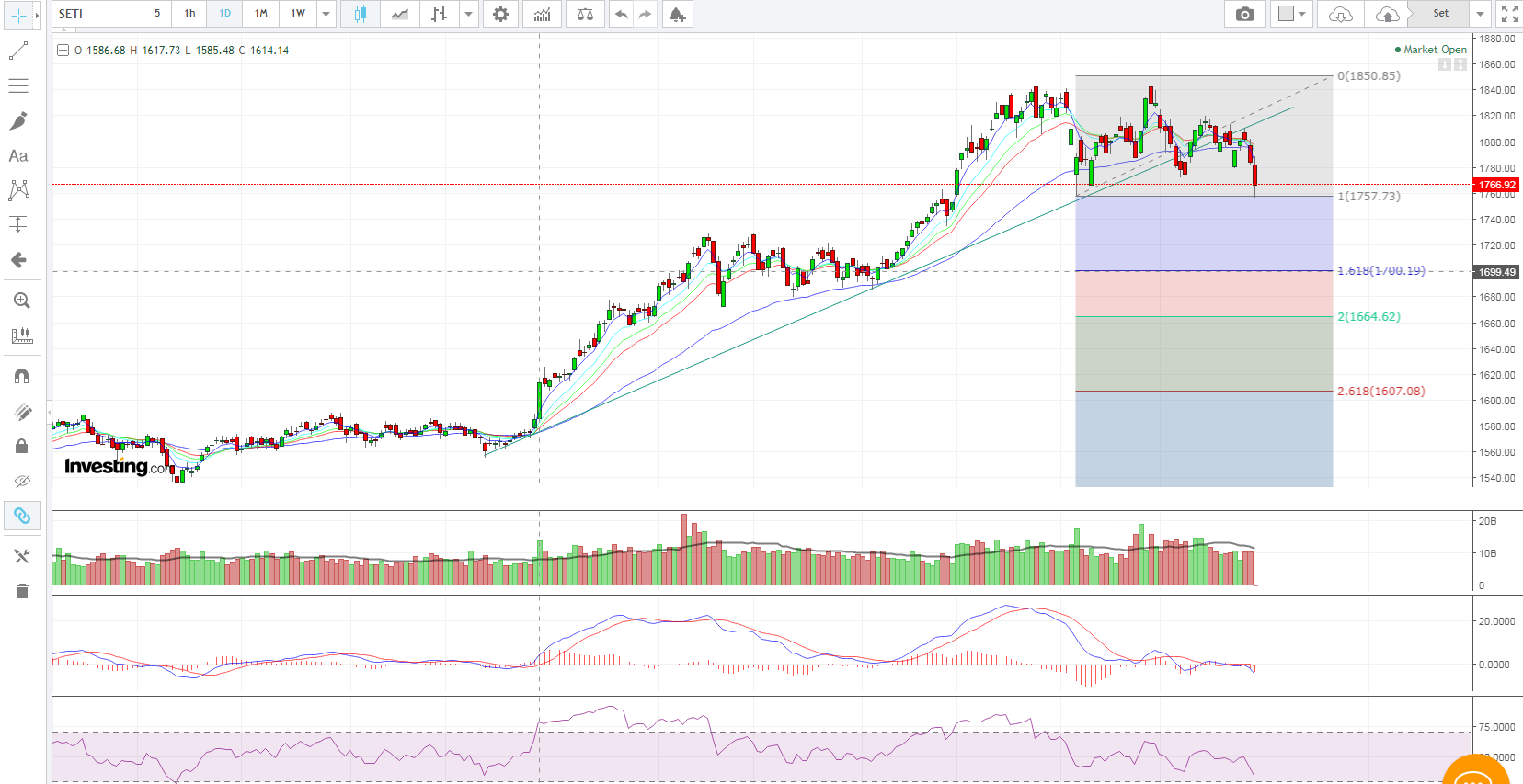Select the 5 minute interval

click(x=157, y=14)
